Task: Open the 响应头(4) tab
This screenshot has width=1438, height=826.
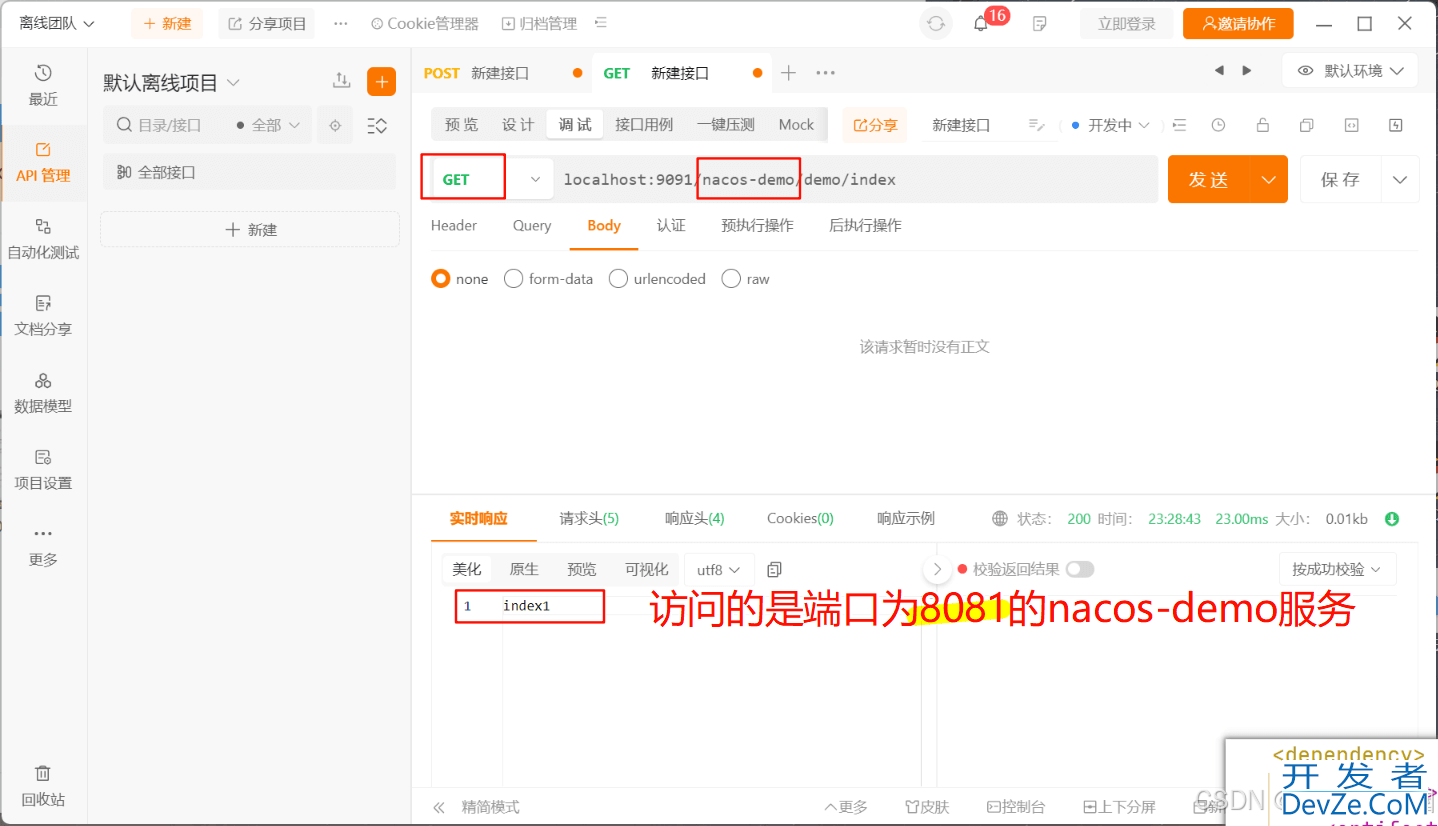Action: (695, 518)
